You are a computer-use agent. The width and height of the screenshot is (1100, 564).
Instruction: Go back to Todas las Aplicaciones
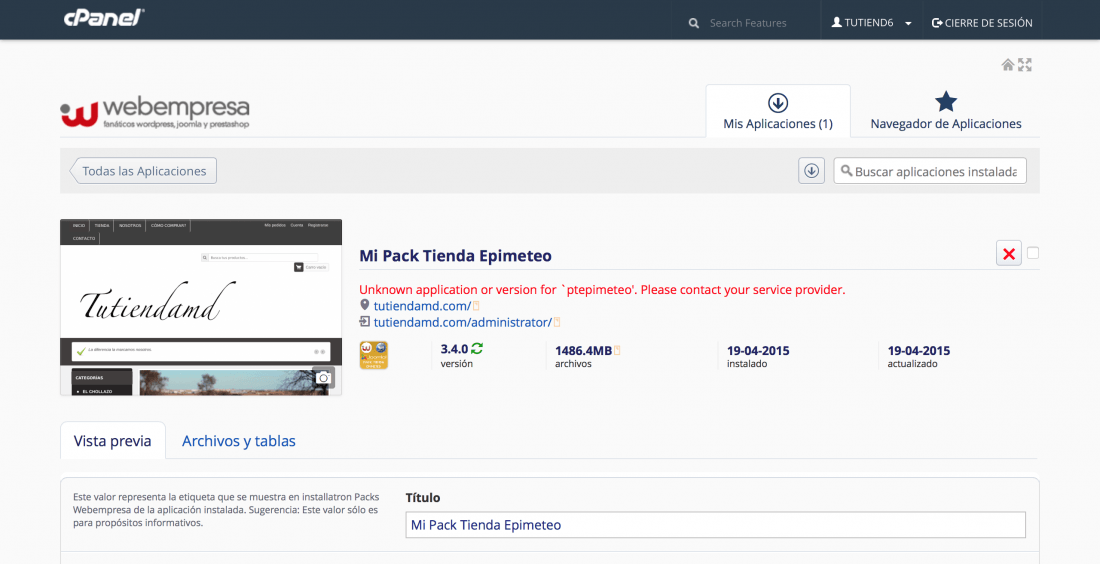coord(143,170)
